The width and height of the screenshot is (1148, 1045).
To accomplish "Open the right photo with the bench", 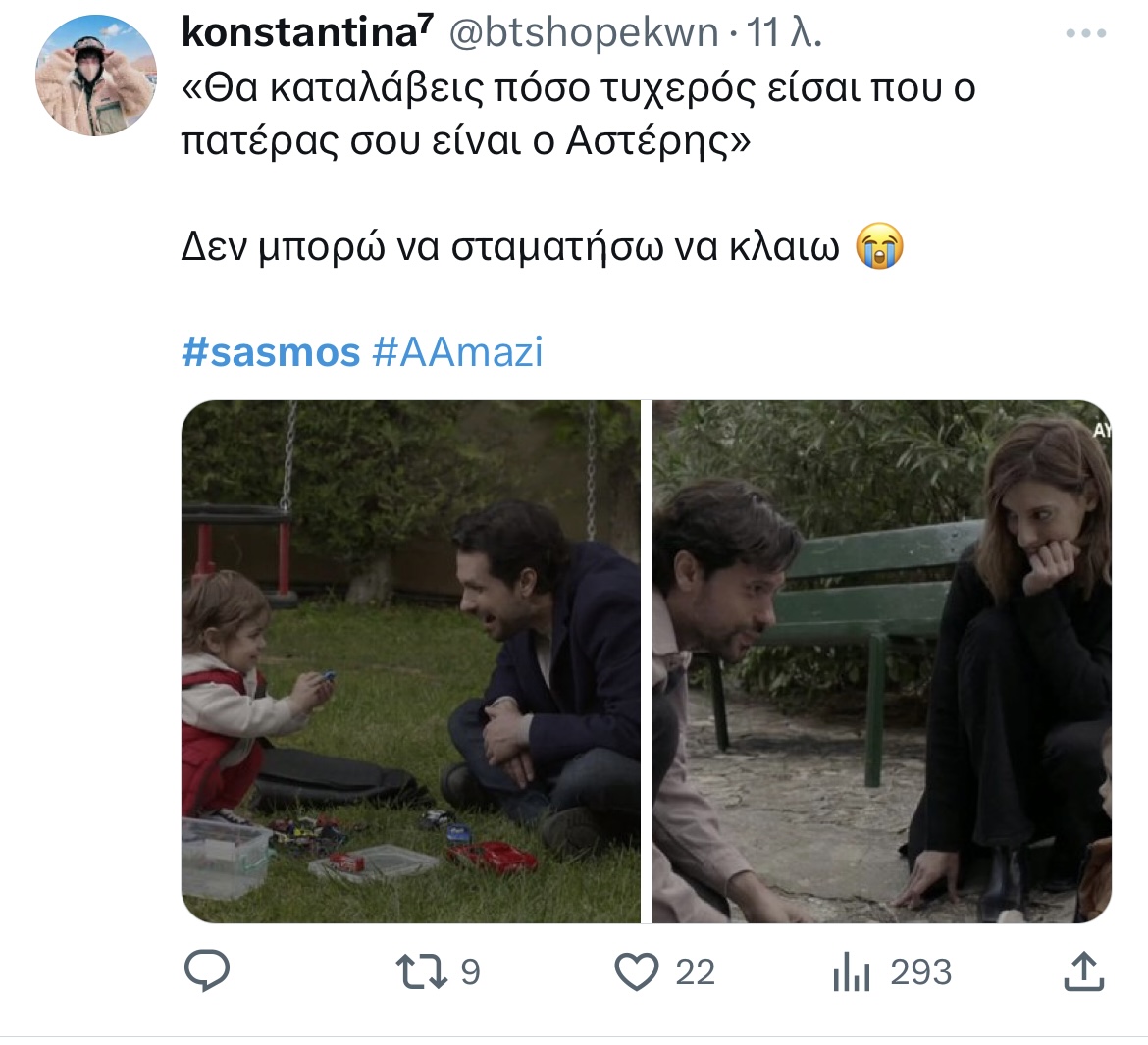I will point(882,661).
